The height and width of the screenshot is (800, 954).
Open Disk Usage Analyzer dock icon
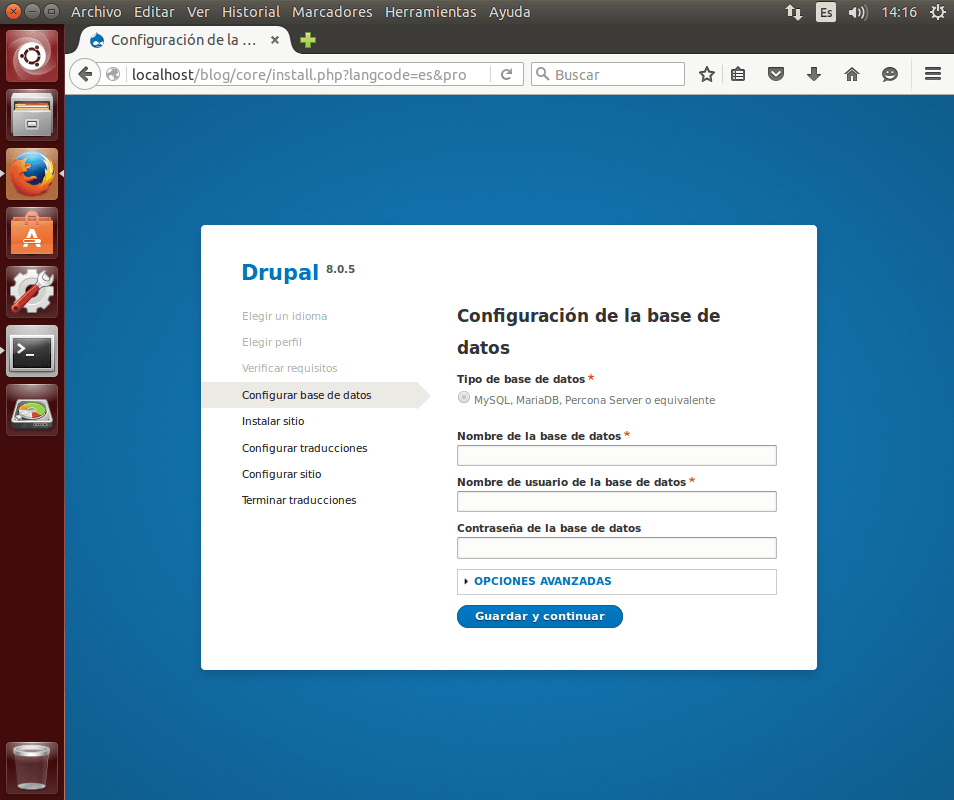[32, 410]
